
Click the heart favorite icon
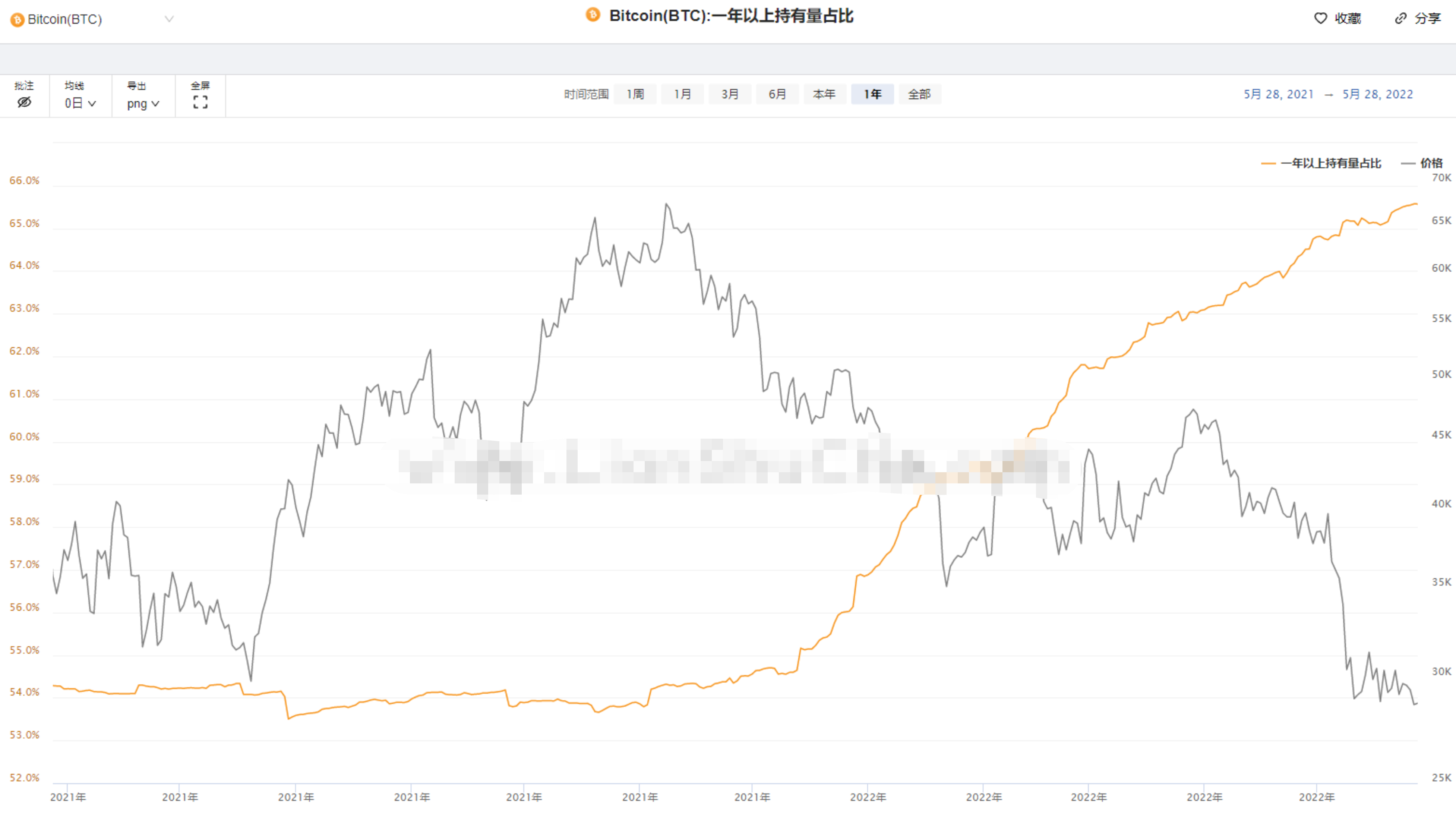pyautogui.click(x=1320, y=19)
